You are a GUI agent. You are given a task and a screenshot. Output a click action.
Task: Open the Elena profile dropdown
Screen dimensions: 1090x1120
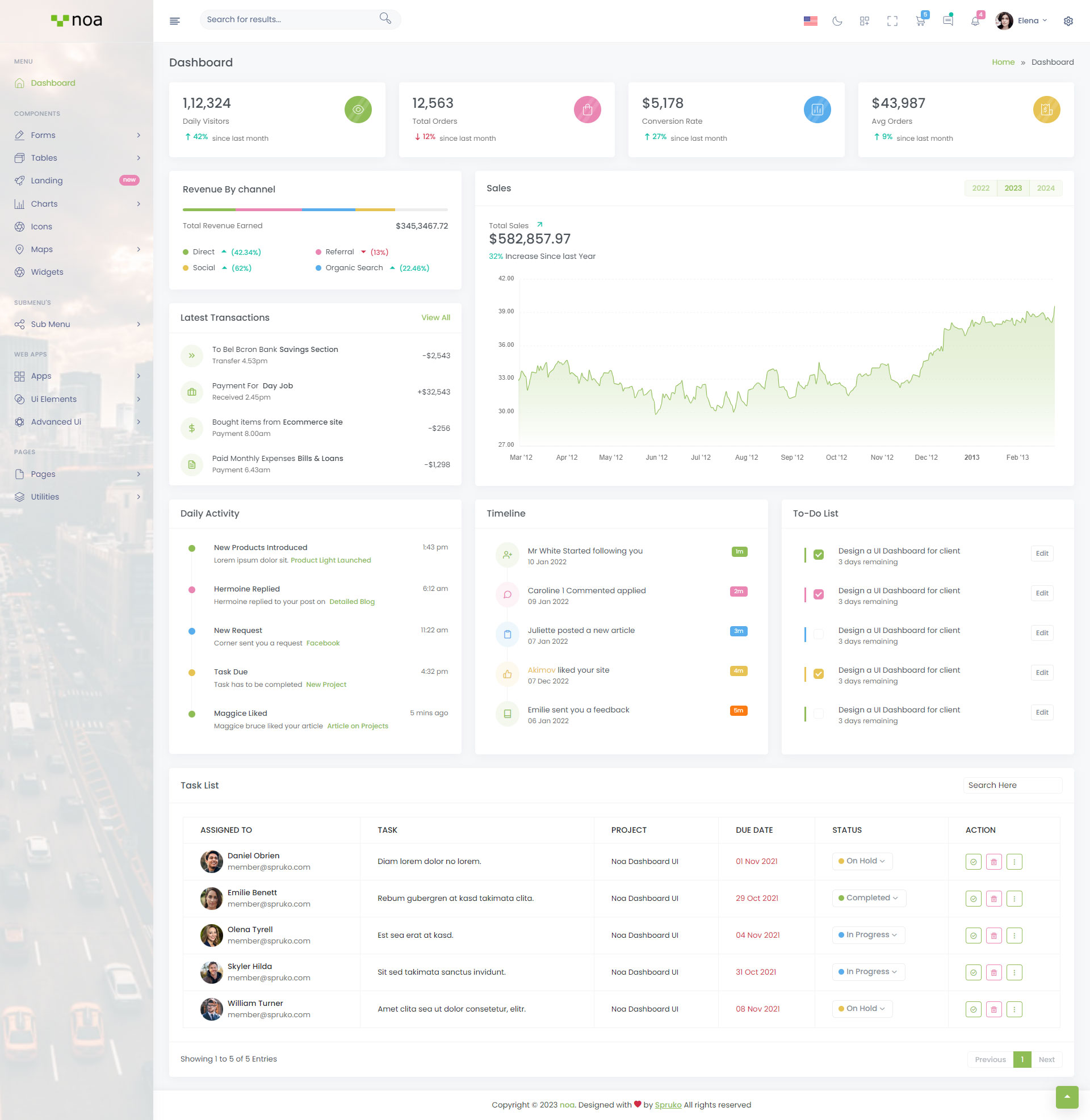1022,21
